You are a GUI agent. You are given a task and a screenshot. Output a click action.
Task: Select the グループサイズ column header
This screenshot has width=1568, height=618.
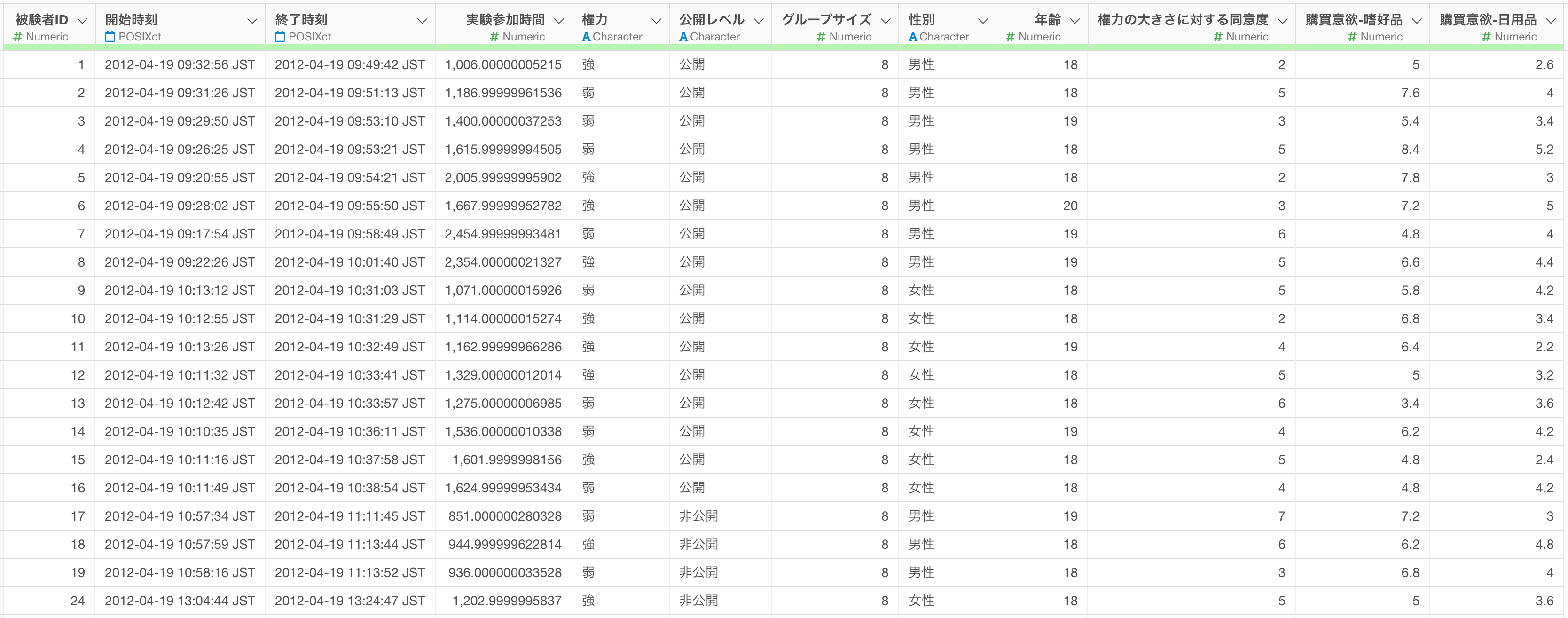pos(827,19)
